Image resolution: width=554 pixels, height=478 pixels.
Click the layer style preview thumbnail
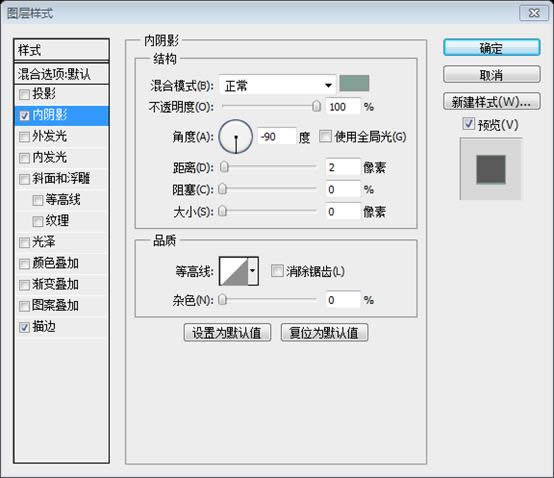tap(491, 169)
